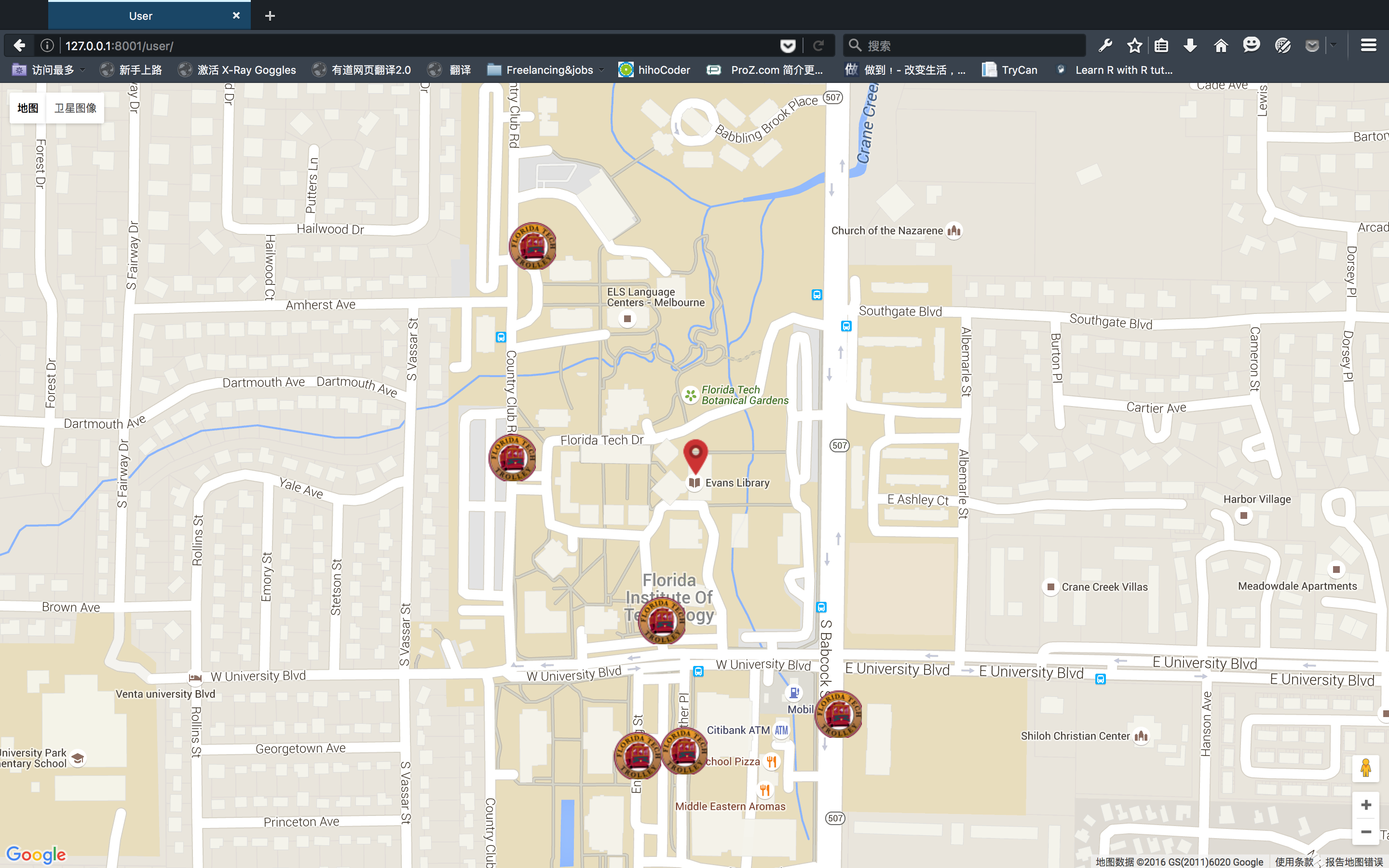This screenshot has width=1389, height=868.
Task: Zoom in the map with plus button
Action: click(1365, 805)
